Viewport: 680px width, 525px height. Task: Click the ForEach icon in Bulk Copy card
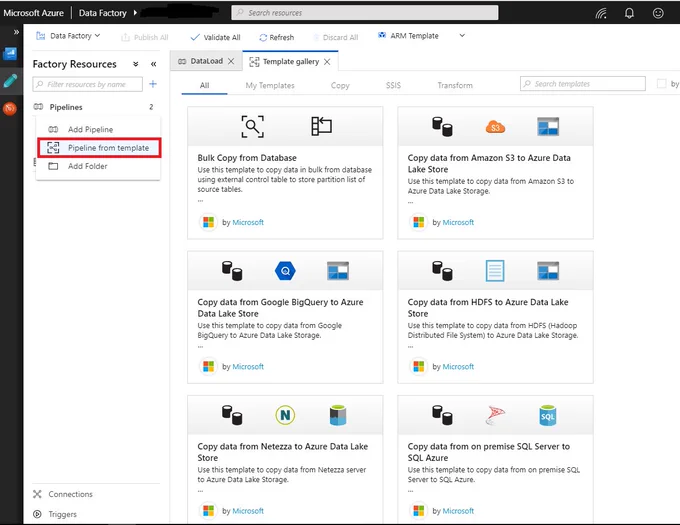click(x=321, y=126)
